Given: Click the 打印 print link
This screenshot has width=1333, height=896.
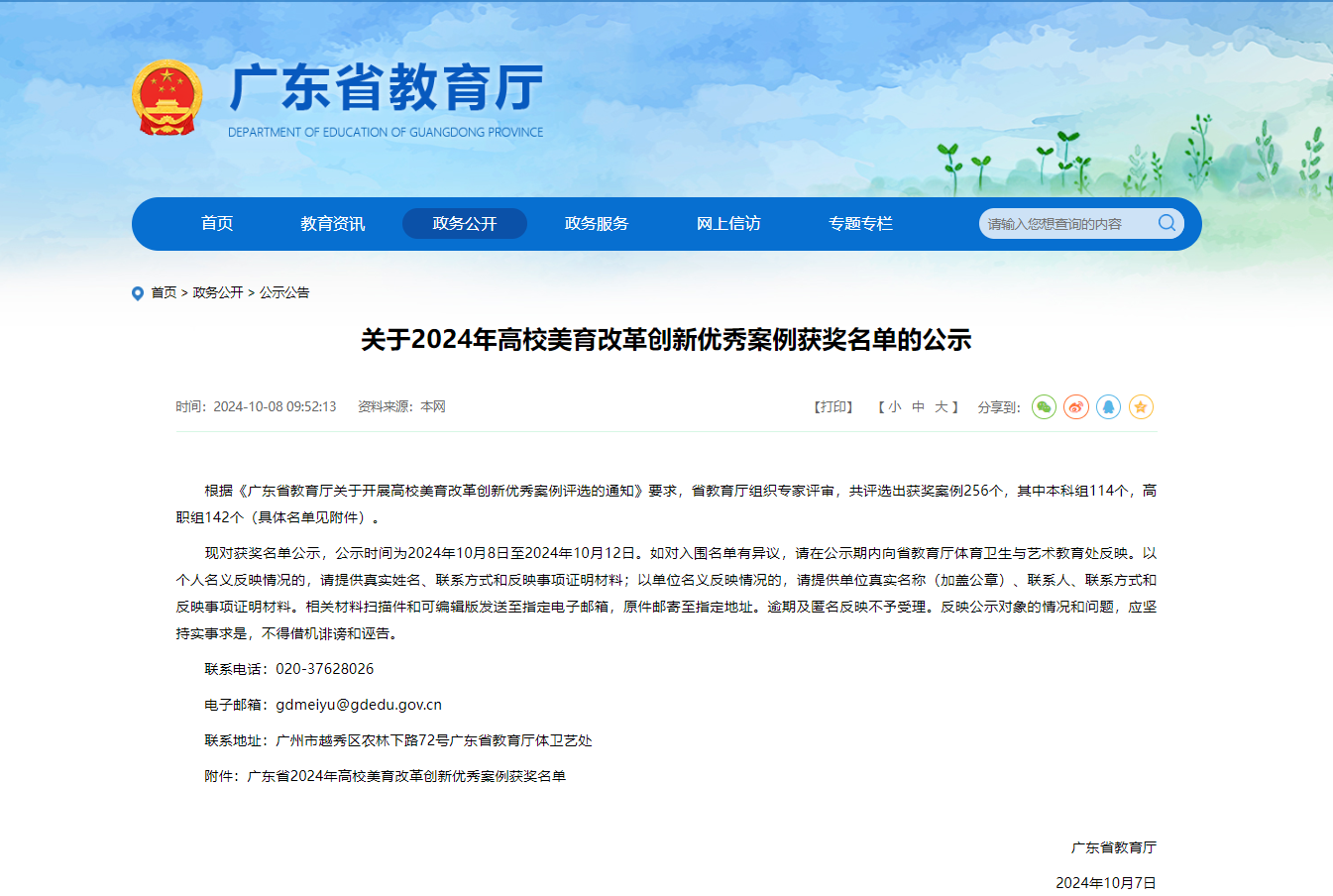Looking at the screenshot, I should pyautogui.click(x=833, y=407).
